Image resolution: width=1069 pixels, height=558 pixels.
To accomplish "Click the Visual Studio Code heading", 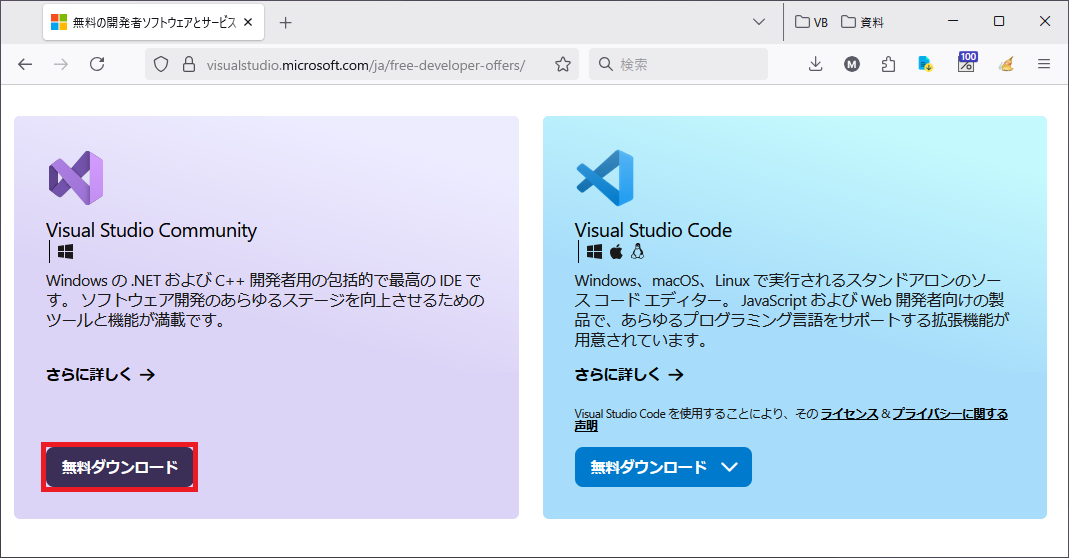I will click(653, 230).
